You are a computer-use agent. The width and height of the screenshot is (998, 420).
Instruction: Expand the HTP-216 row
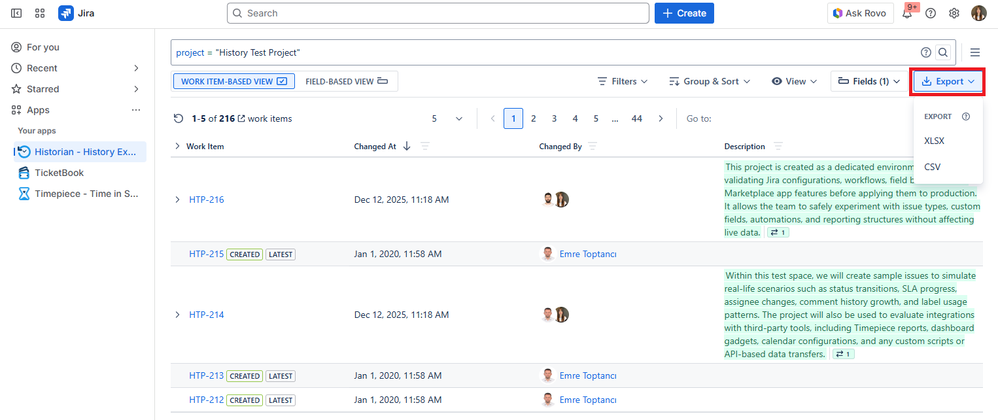(x=178, y=200)
